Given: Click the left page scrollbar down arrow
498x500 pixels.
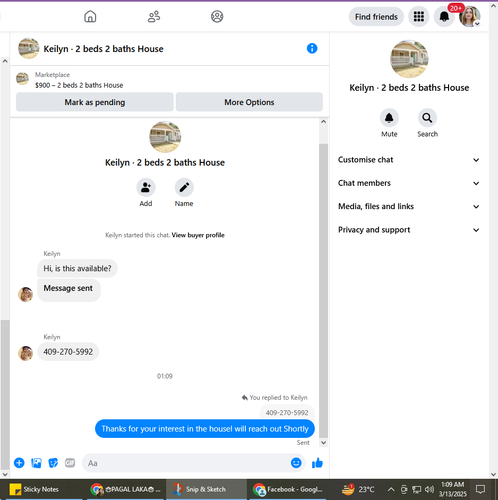Looking at the screenshot, I should pos(5,474).
